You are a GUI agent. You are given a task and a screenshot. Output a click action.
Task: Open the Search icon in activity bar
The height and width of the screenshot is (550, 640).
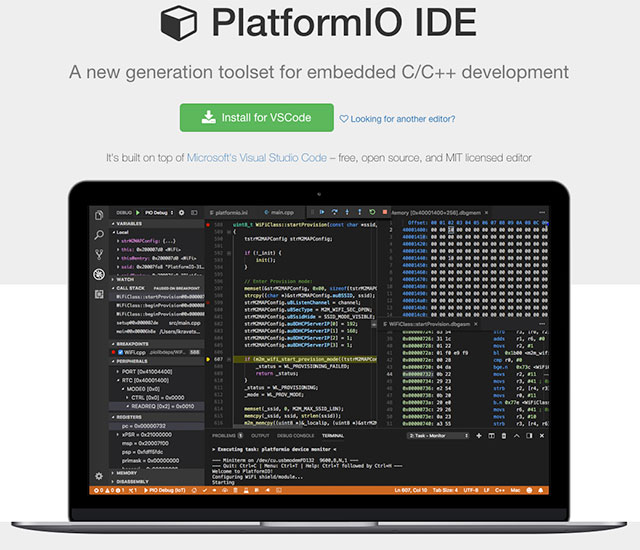pos(99,234)
